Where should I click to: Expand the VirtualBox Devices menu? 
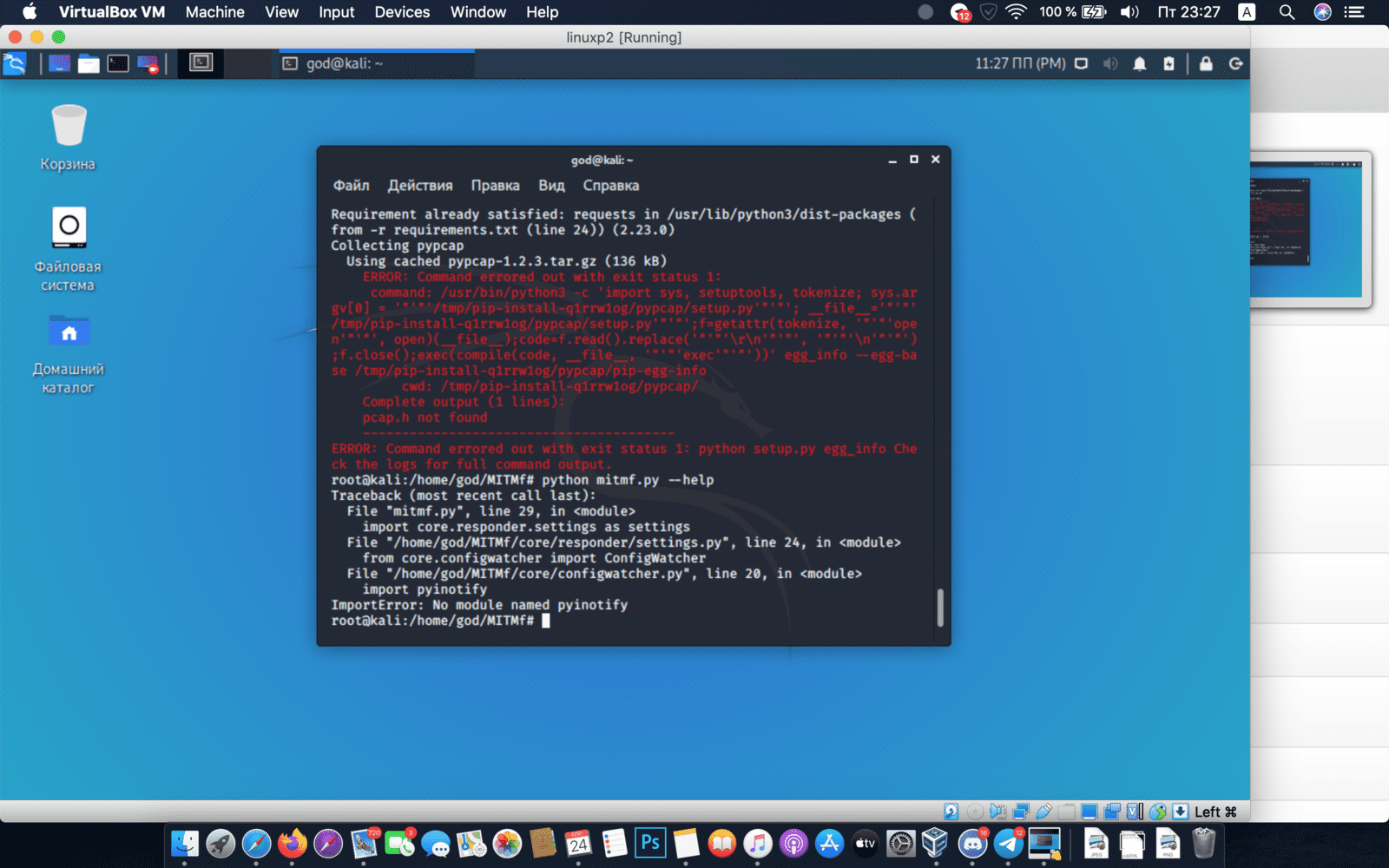pos(402,12)
